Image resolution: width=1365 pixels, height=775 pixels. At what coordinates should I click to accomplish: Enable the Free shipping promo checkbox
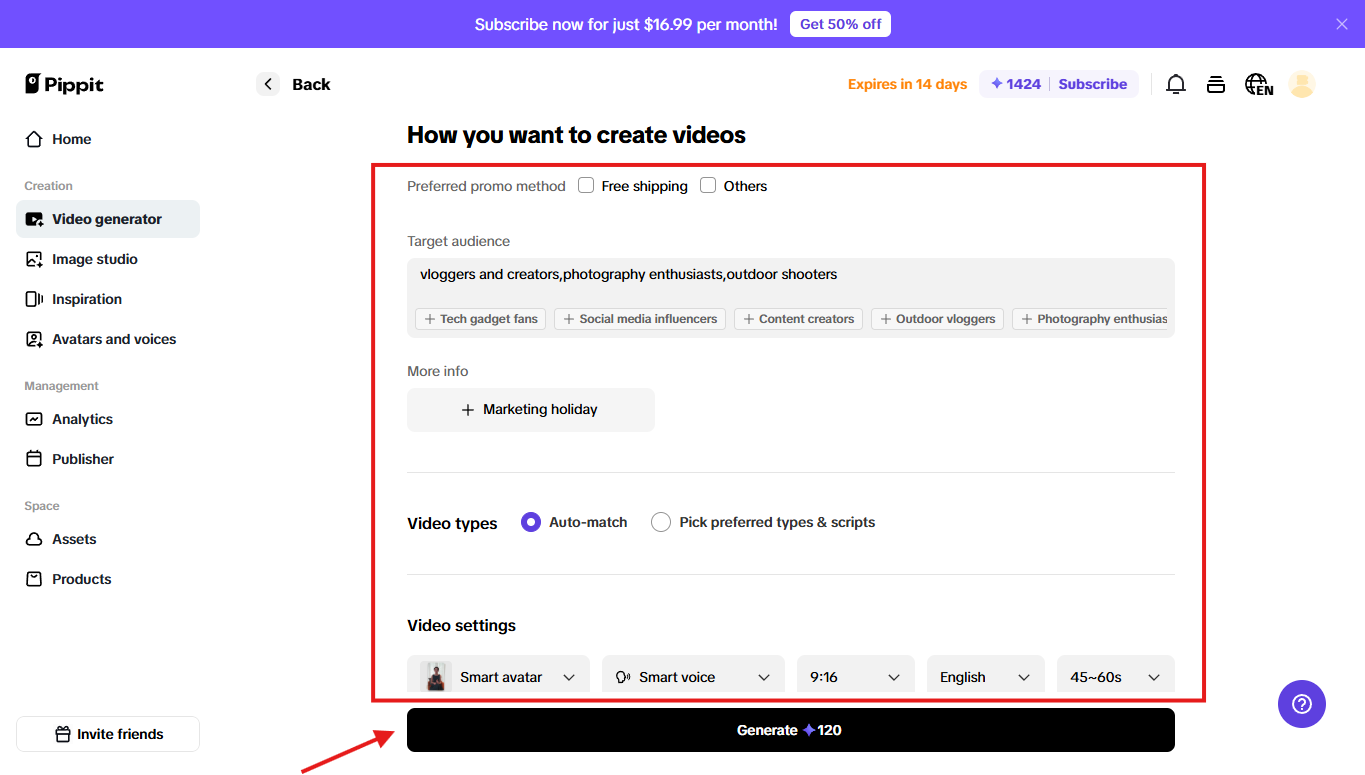point(585,185)
